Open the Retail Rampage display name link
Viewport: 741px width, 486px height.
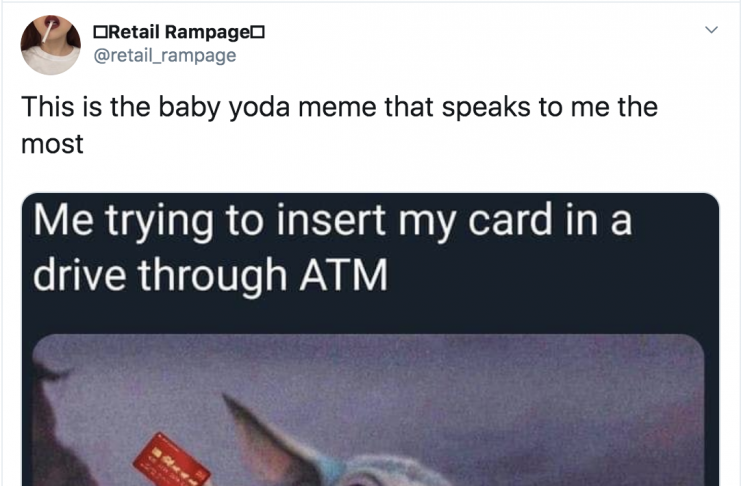pos(179,32)
